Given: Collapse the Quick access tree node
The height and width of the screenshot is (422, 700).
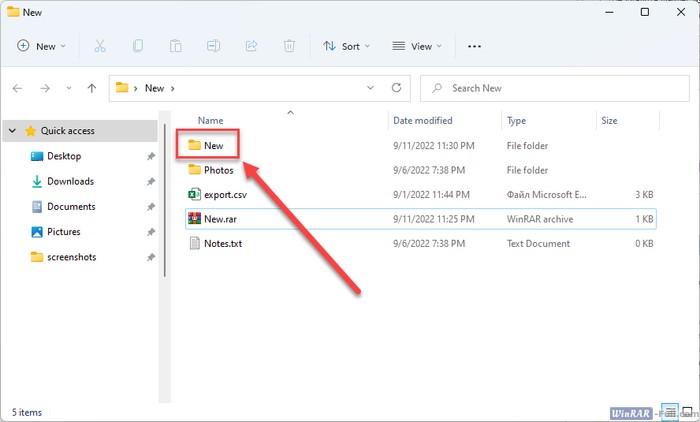Looking at the screenshot, I should [x=12, y=131].
